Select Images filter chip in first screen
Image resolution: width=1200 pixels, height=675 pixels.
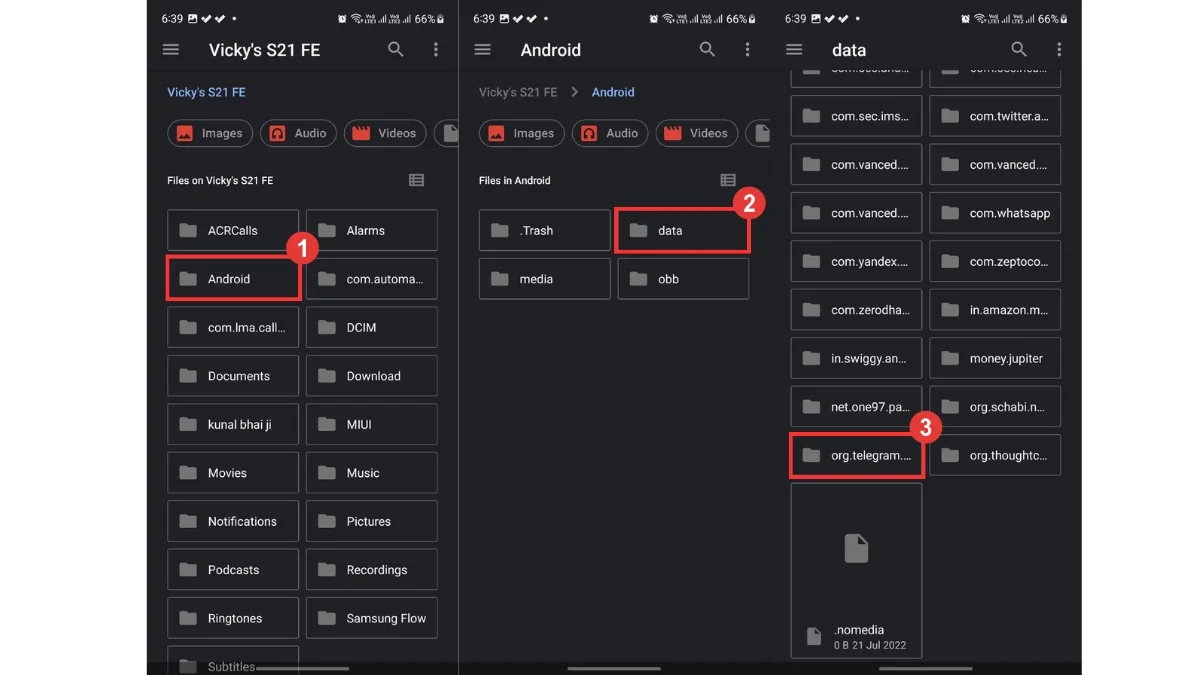[x=210, y=133]
